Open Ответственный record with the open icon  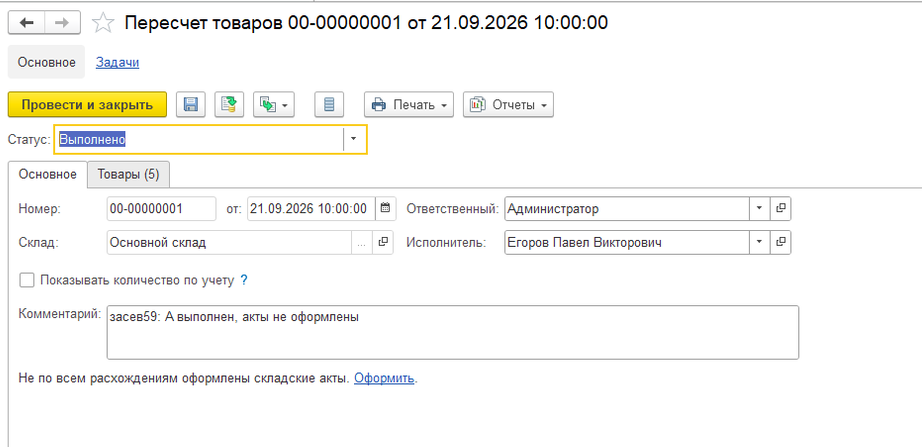click(780, 208)
